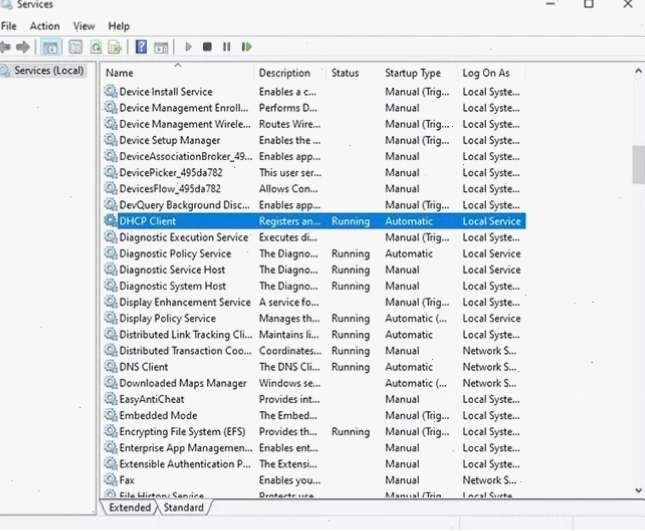Click Automatic startup type of DHCP Client
Screen dimensions: 645x531
coord(409,221)
